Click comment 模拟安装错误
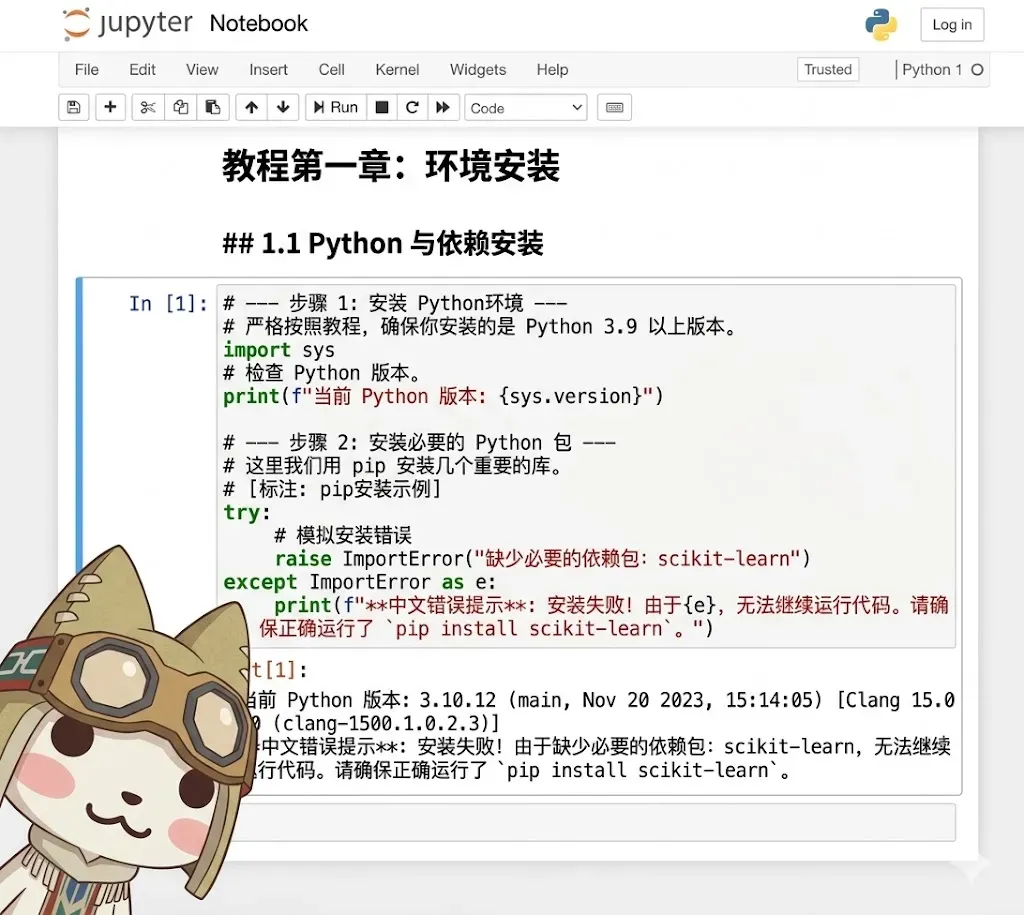This screenshot has width=1024, height=915. 343,536
